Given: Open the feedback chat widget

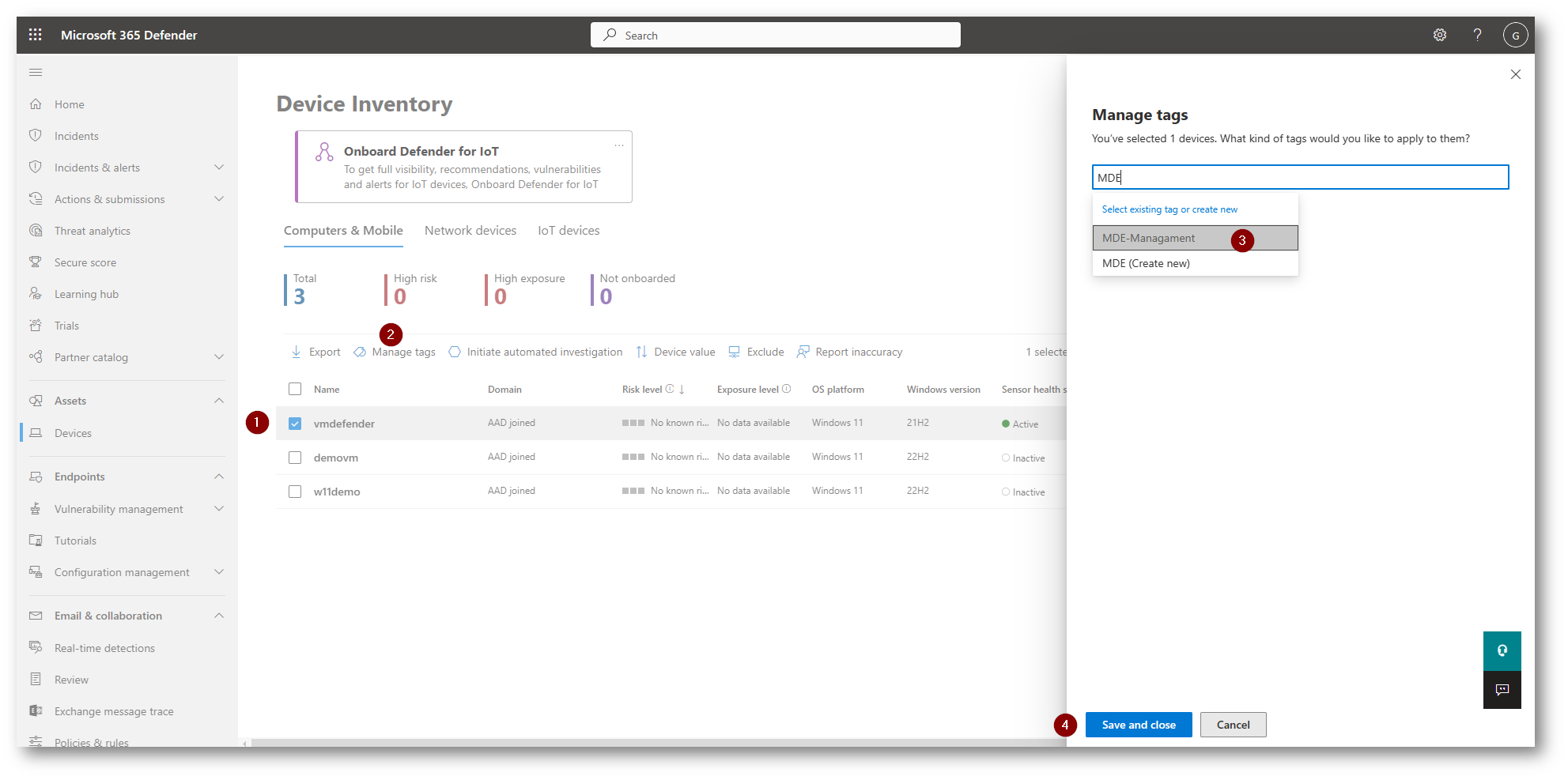Looking at the screenshot, I should tap(1502, 690).
